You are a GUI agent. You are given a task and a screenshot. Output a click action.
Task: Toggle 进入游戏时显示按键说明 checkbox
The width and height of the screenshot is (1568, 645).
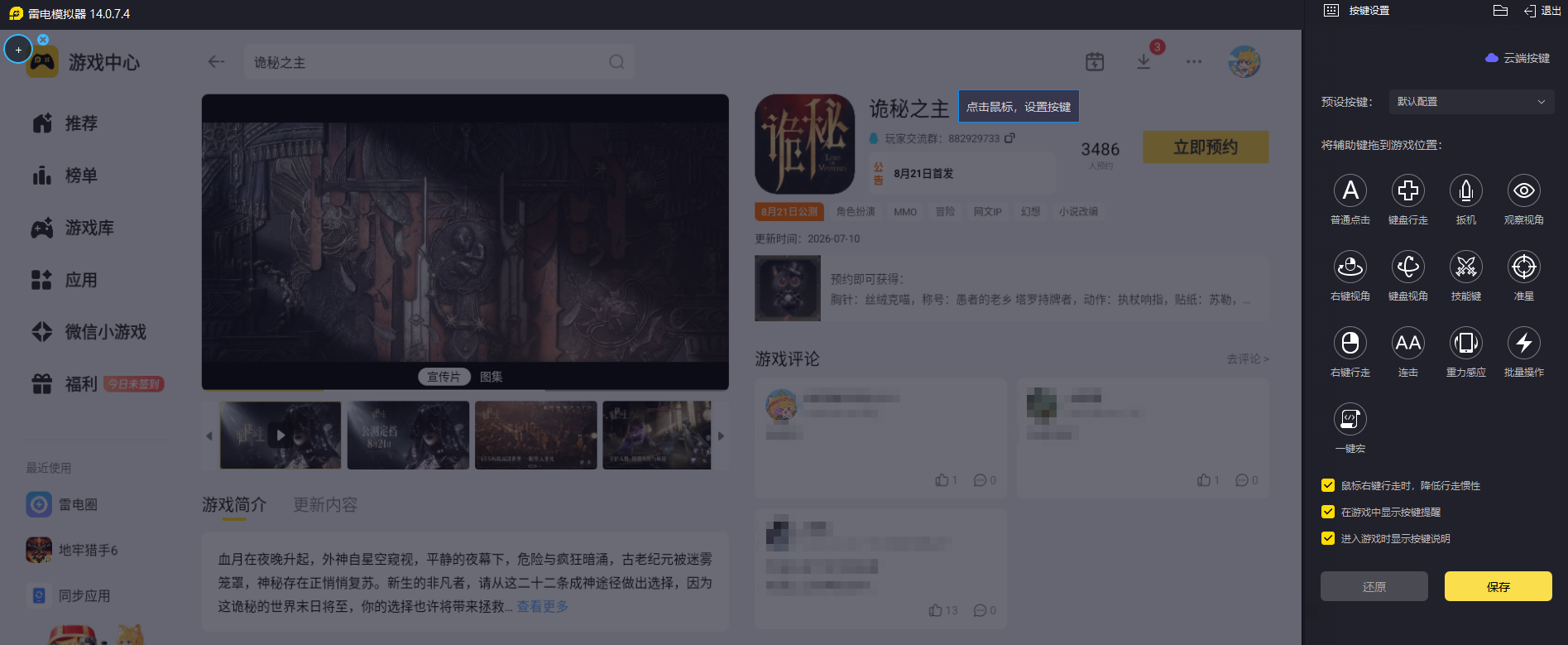point(1328,539)
